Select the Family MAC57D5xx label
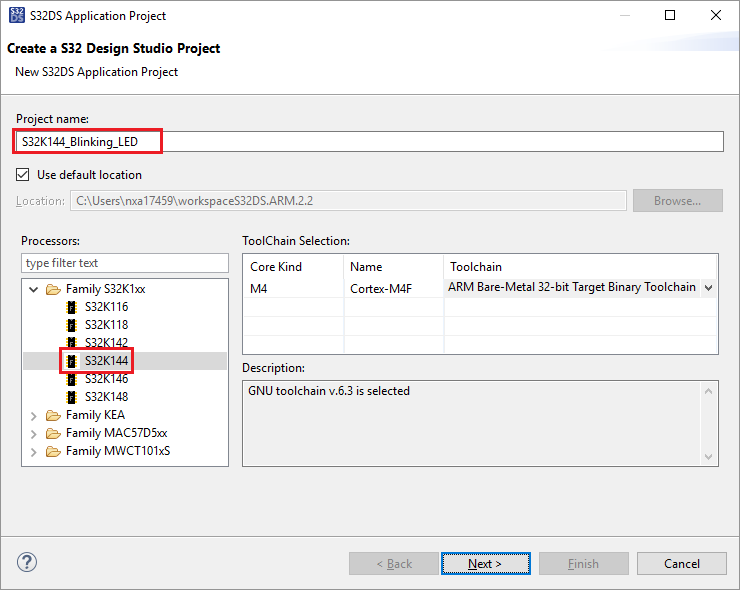Viewport: 740px width, 590px height. click(x=117, y=433)
